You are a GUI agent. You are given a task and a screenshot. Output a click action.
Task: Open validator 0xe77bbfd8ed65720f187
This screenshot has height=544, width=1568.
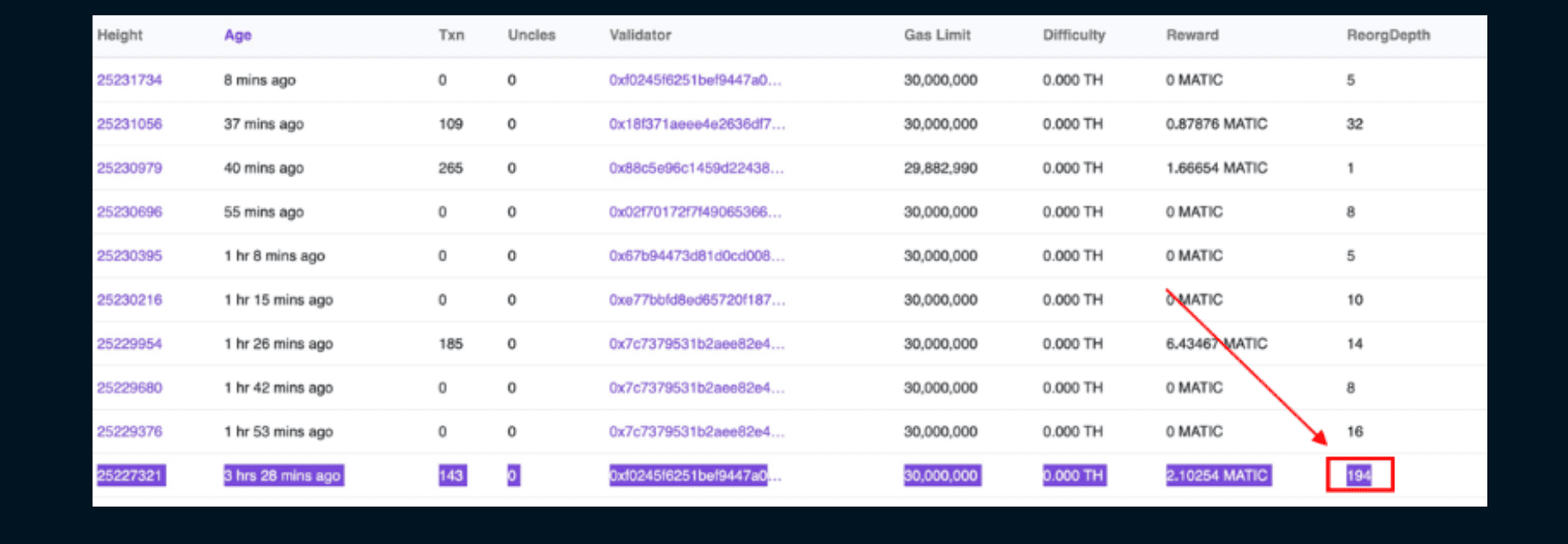(697, 299)
